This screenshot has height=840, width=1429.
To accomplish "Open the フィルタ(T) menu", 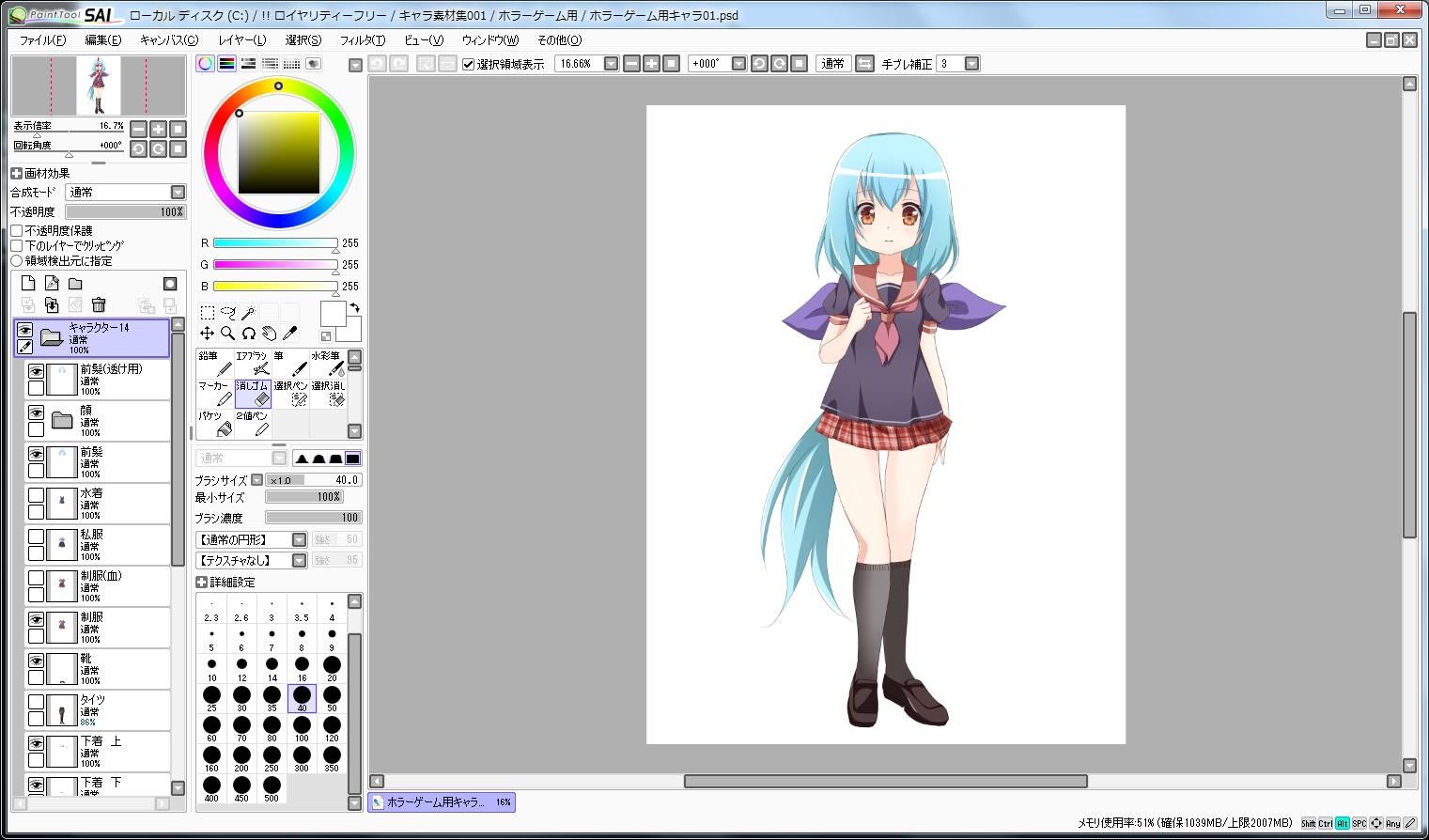I will pos(363,40).
